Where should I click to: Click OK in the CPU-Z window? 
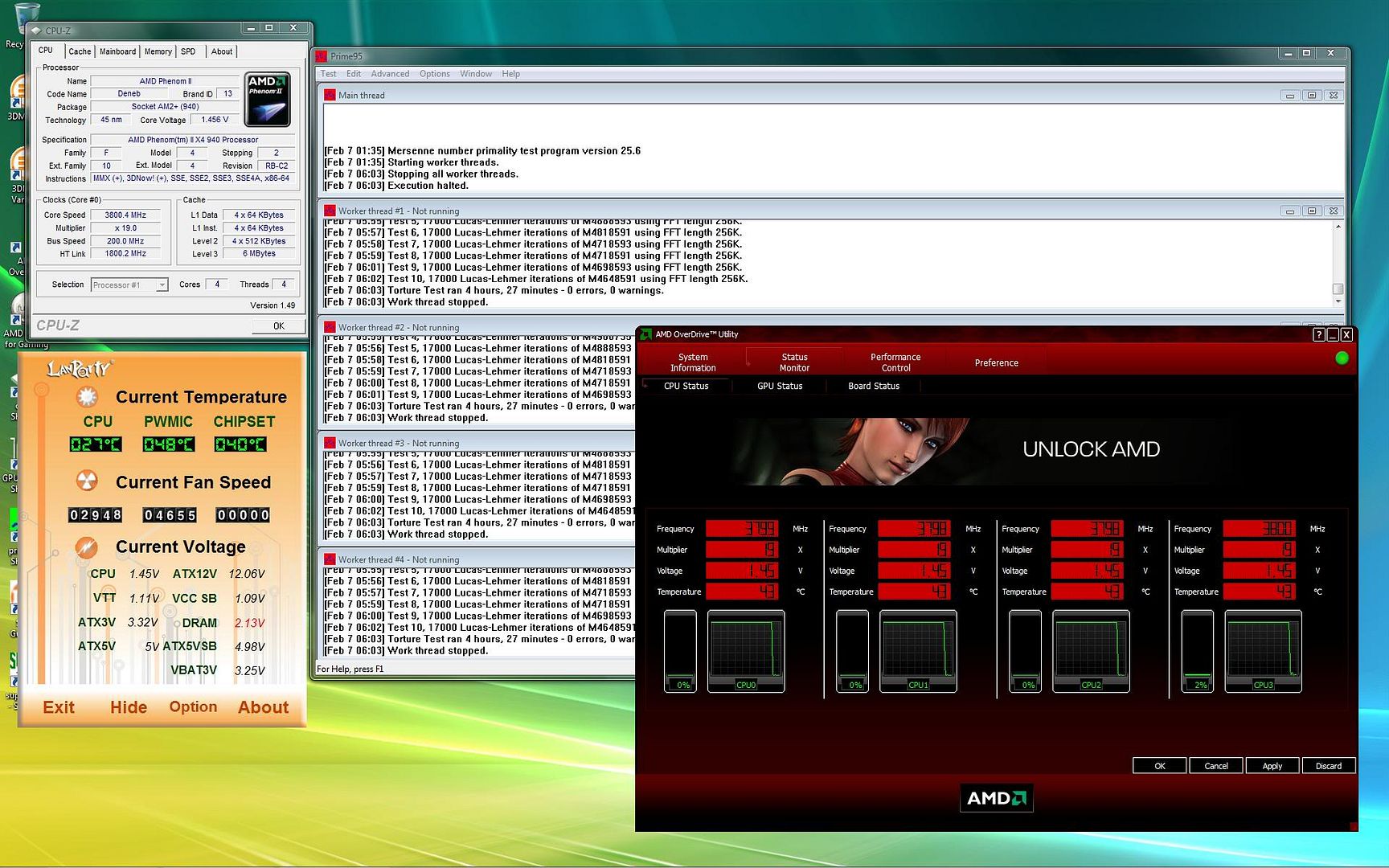[279, 325]
